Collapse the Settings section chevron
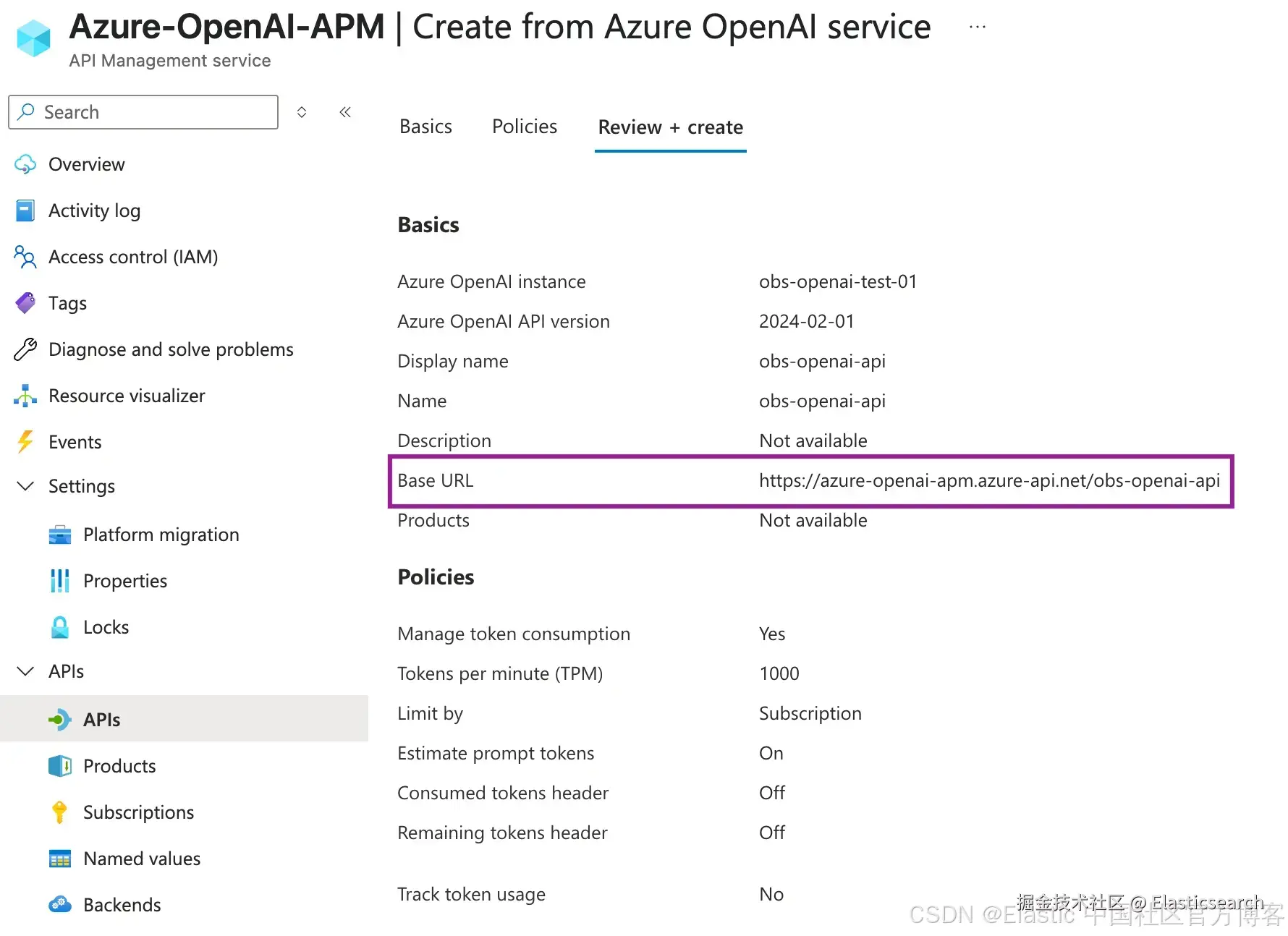Image resolution: width=1288 pixels, height=936 pixels. [x=25, y=486]
